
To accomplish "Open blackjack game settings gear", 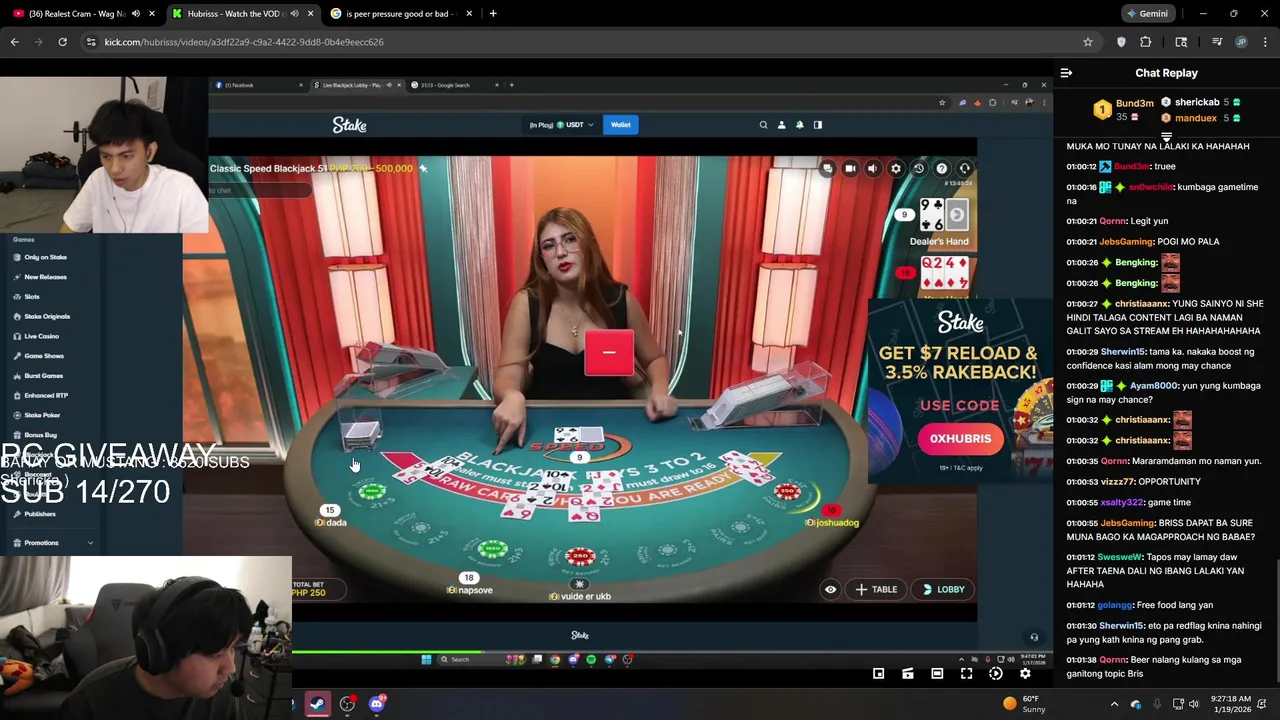I will pos(896,169).
